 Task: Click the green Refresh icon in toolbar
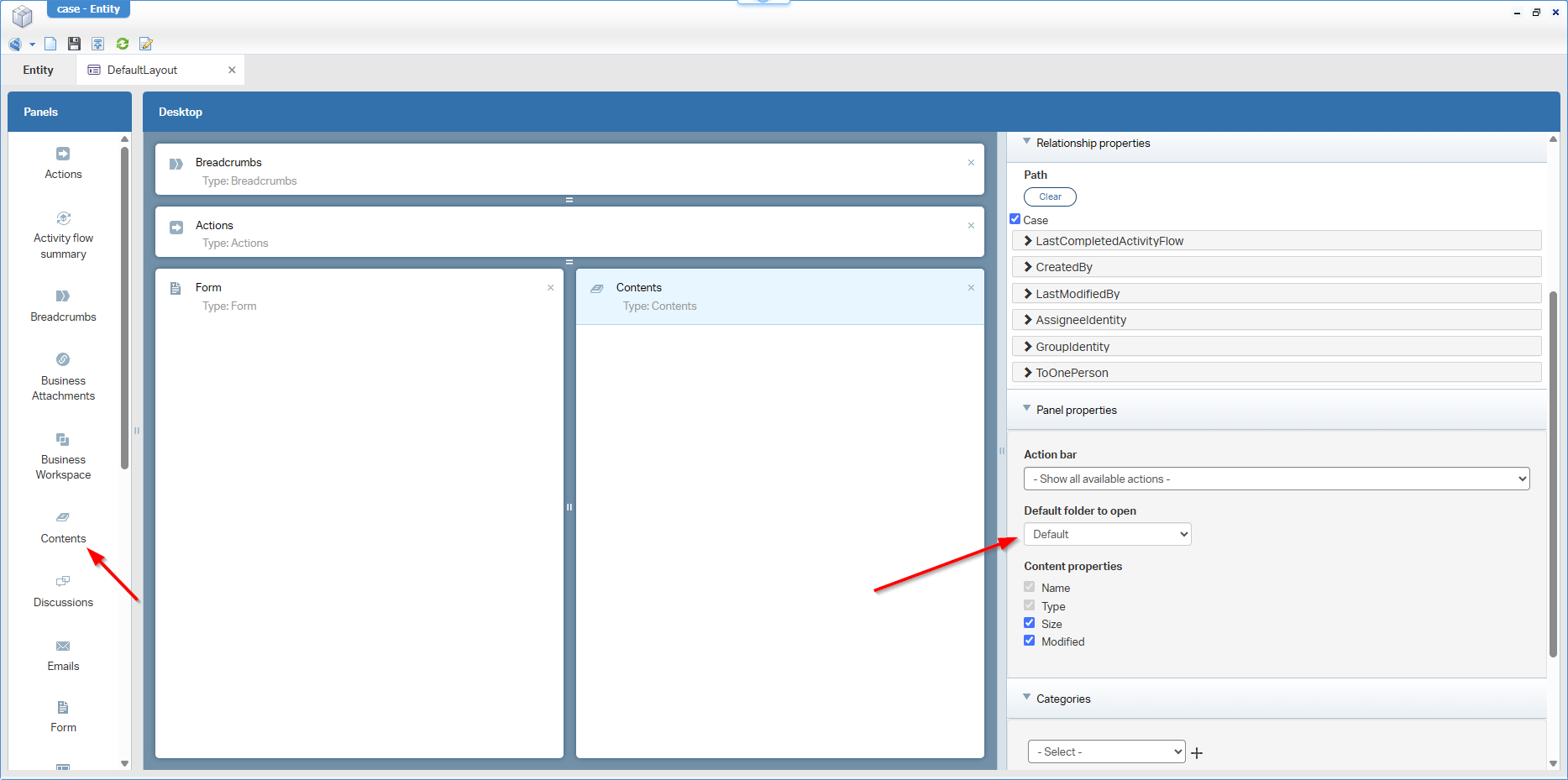pyautogui.click(x=123, y=44)
